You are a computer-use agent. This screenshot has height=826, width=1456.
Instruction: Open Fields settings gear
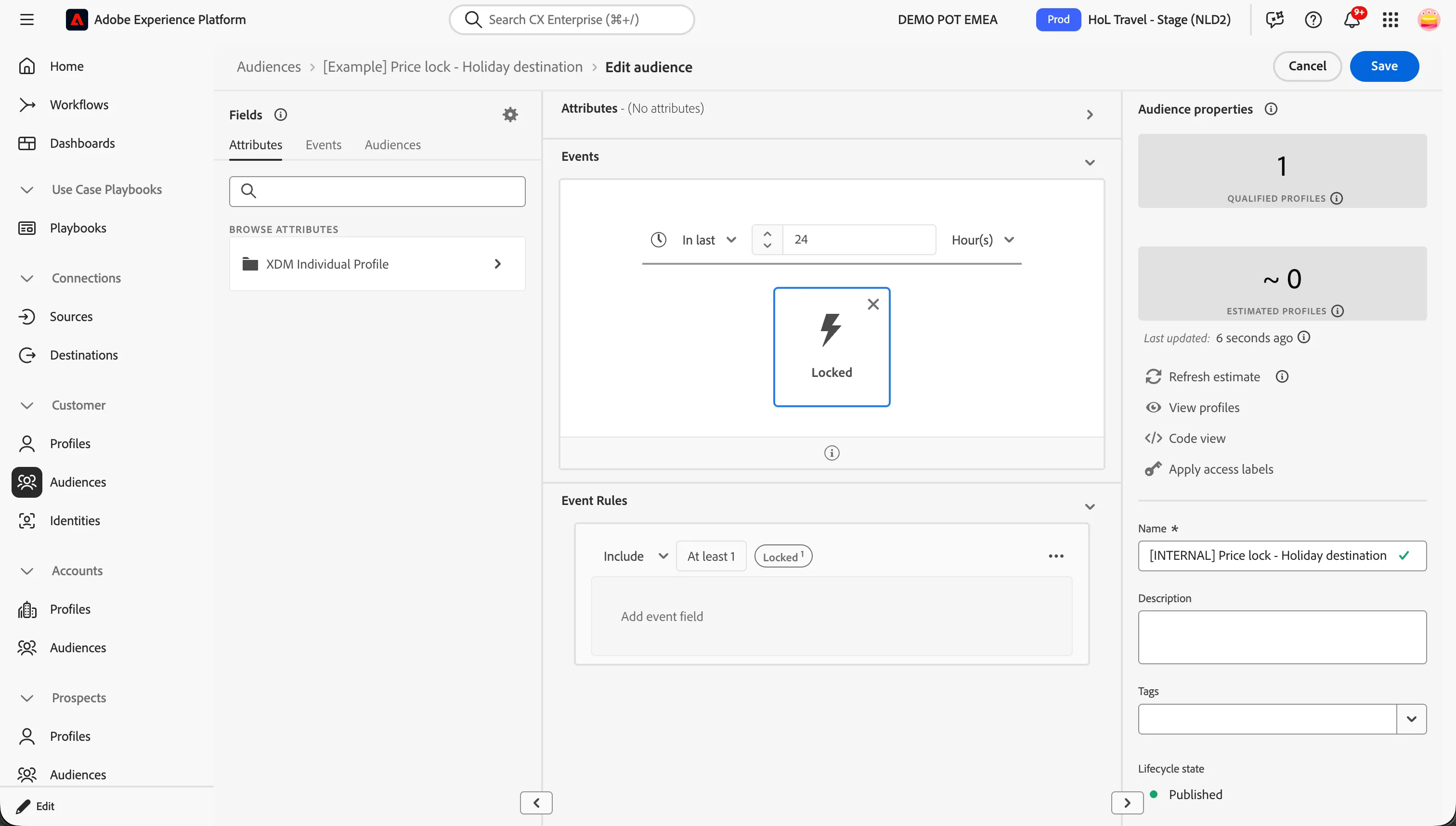[x=510, y=115]
